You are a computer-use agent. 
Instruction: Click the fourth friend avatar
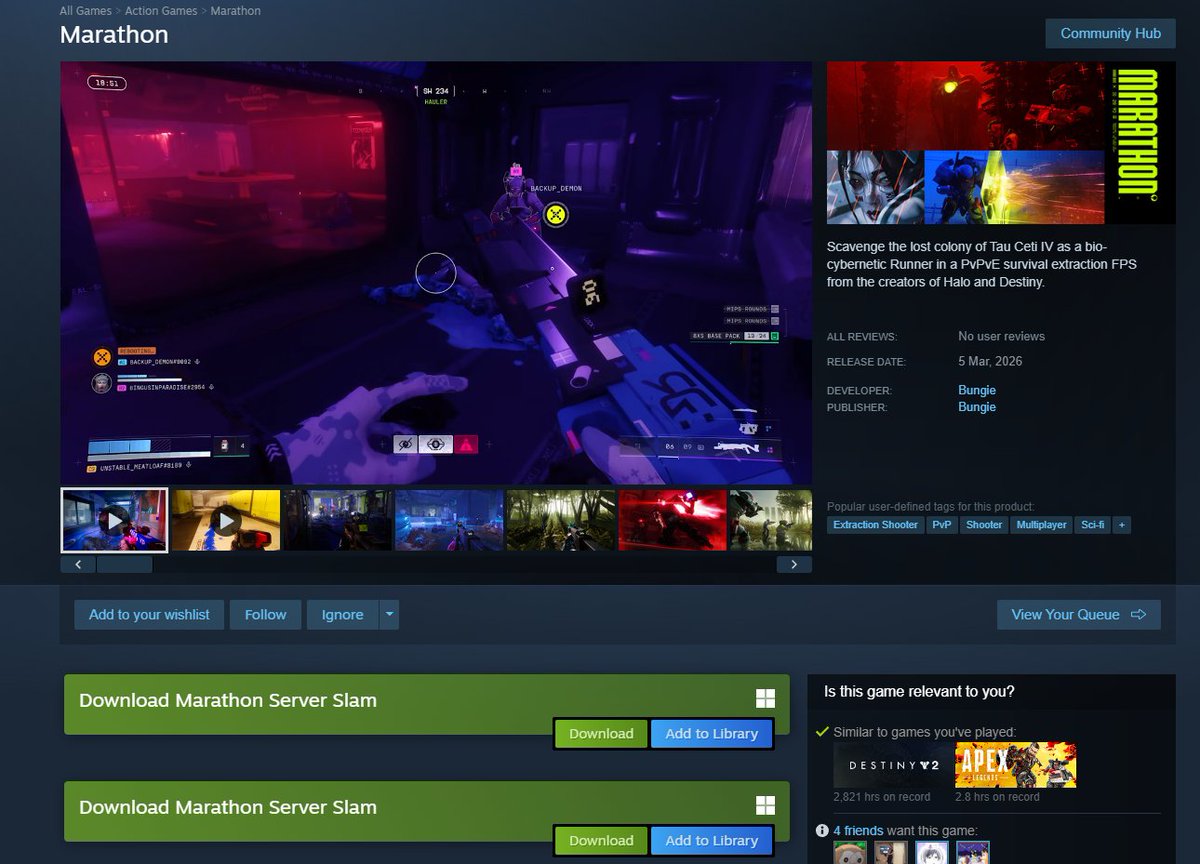point(973,852)
